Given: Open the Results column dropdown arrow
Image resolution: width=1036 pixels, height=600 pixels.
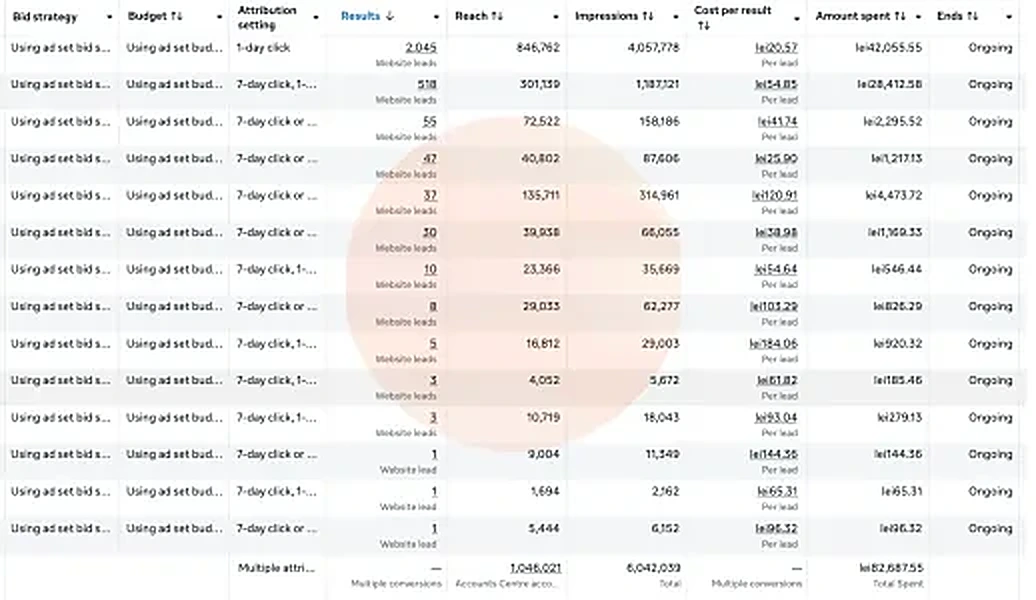Looking at the screenshot, I should 436,17.
